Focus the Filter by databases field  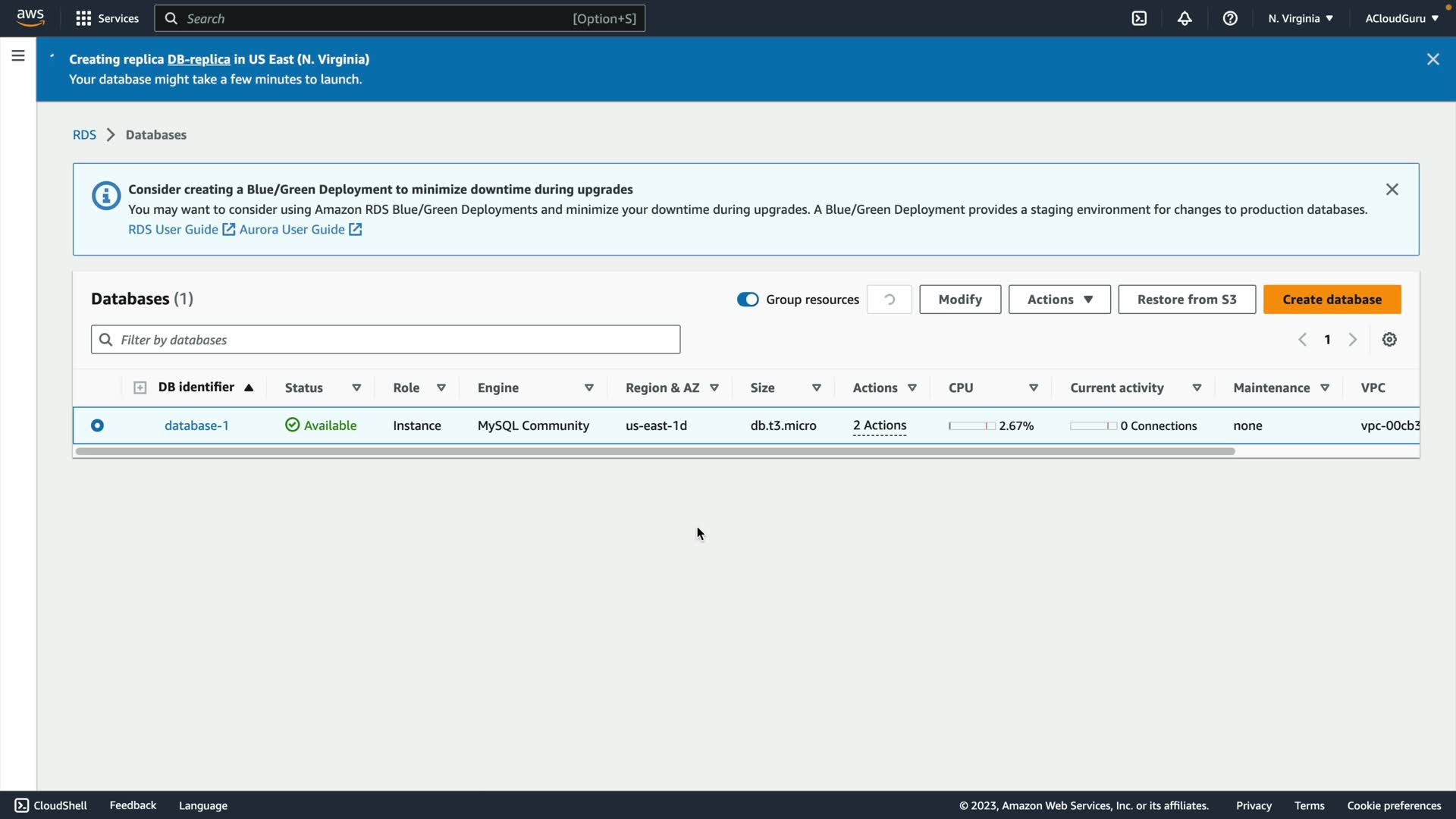pyautogui.click(x=385, y=340)
